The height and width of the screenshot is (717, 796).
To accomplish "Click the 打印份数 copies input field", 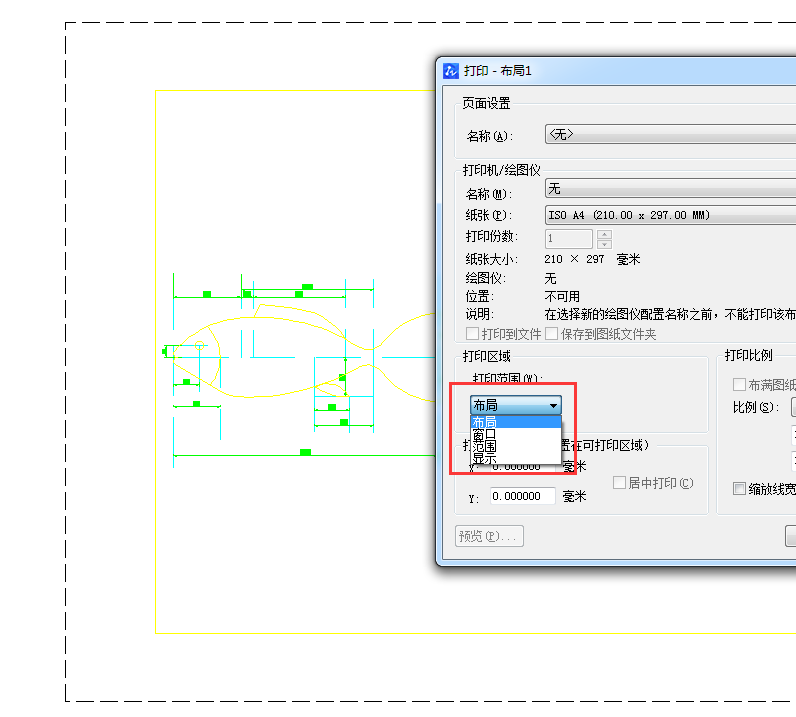I will (569, 239).
